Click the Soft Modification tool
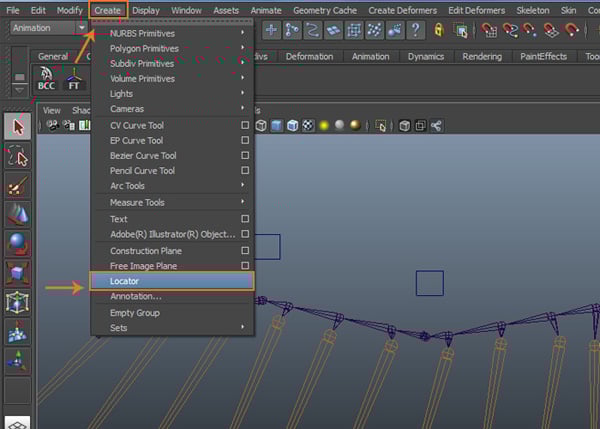This screenshot has width=600, height=429. point(18,332)
